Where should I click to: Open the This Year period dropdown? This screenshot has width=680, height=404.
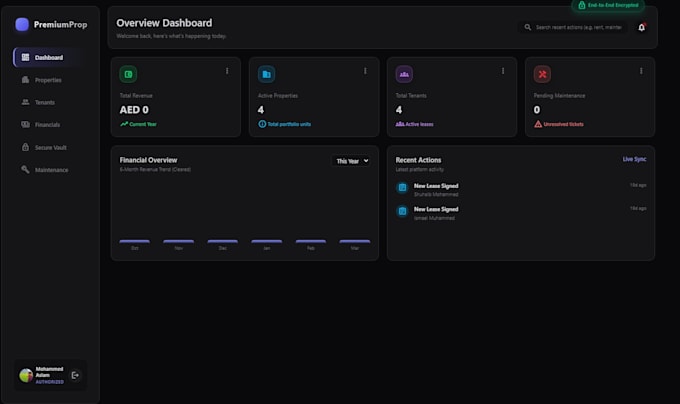tap(351, 161)
